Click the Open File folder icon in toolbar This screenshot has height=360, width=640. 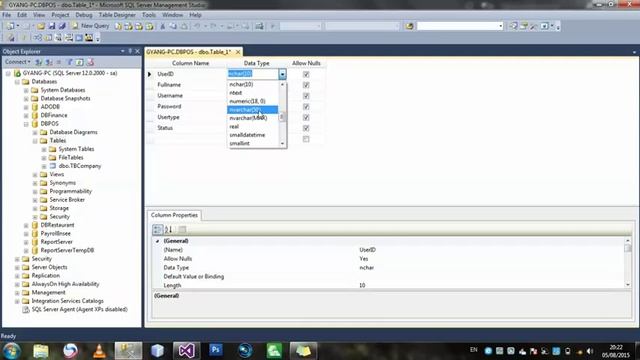point(41,26)
